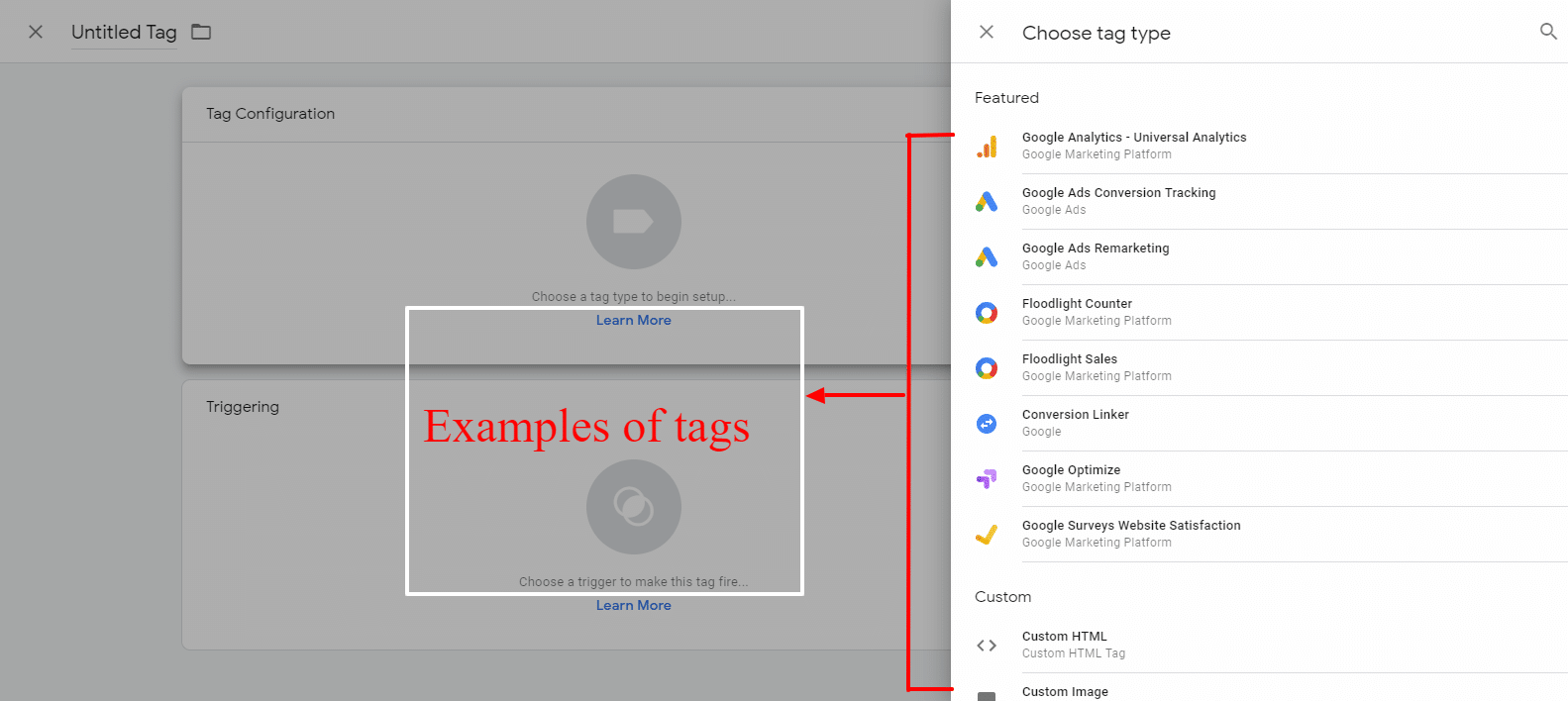The image size is (1568, 701).
Task: Click the Custom section heading
Action: click(1002, 597)
